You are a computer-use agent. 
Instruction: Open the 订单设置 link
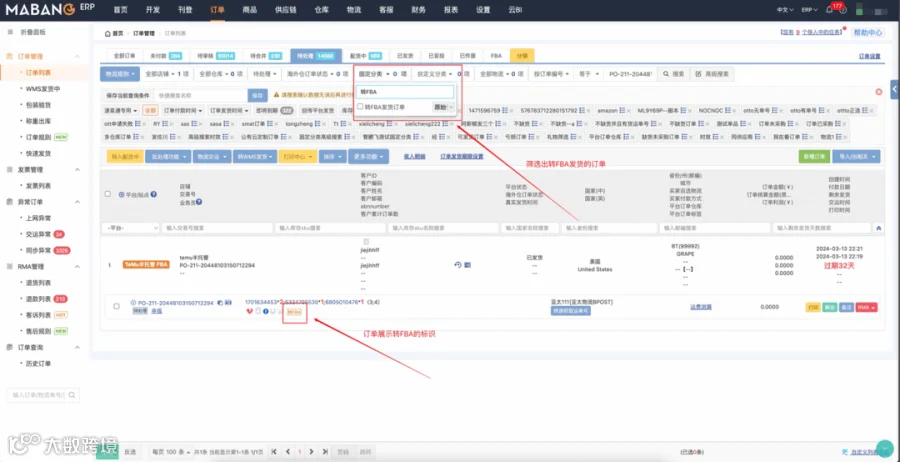point(869,56)
